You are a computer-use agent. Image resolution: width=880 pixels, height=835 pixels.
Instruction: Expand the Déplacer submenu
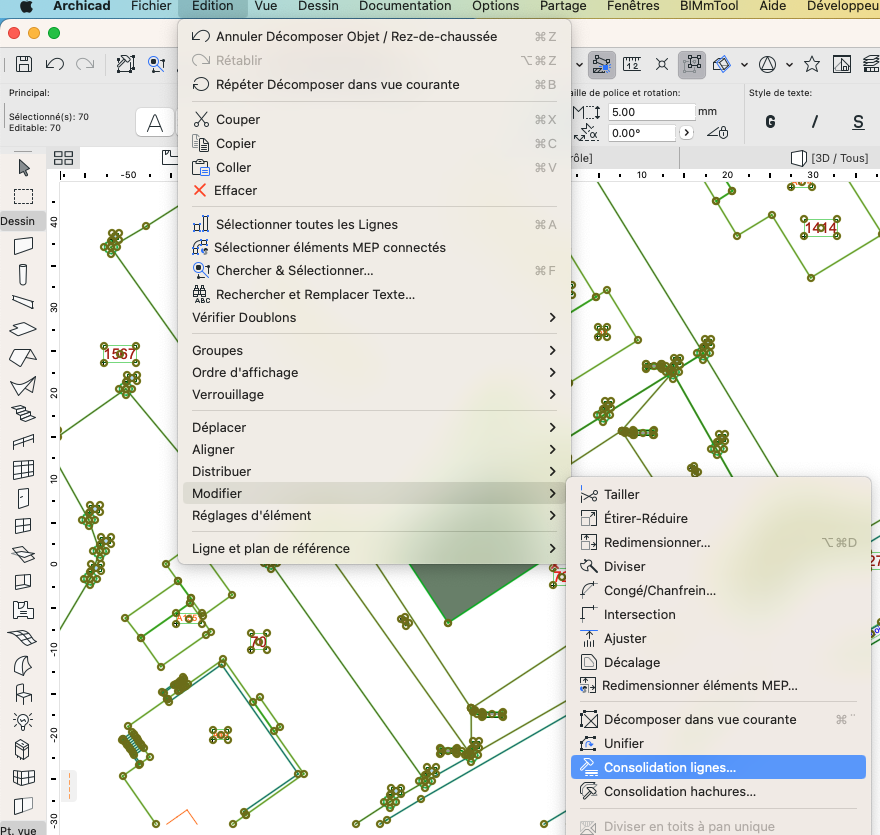coord(374,427)
